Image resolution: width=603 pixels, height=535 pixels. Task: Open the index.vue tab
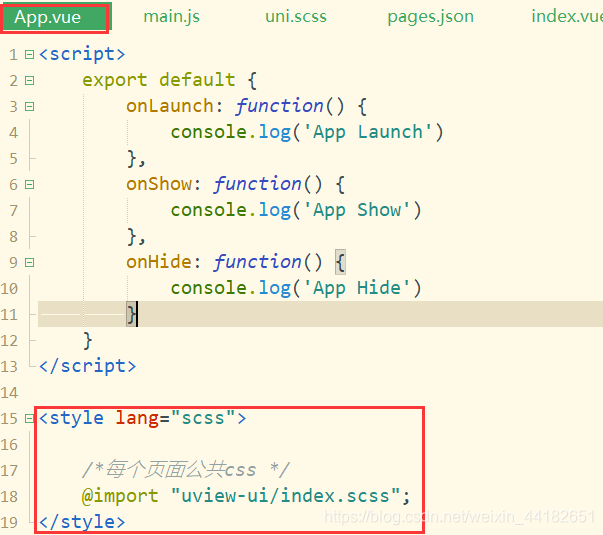pos(567,17)
